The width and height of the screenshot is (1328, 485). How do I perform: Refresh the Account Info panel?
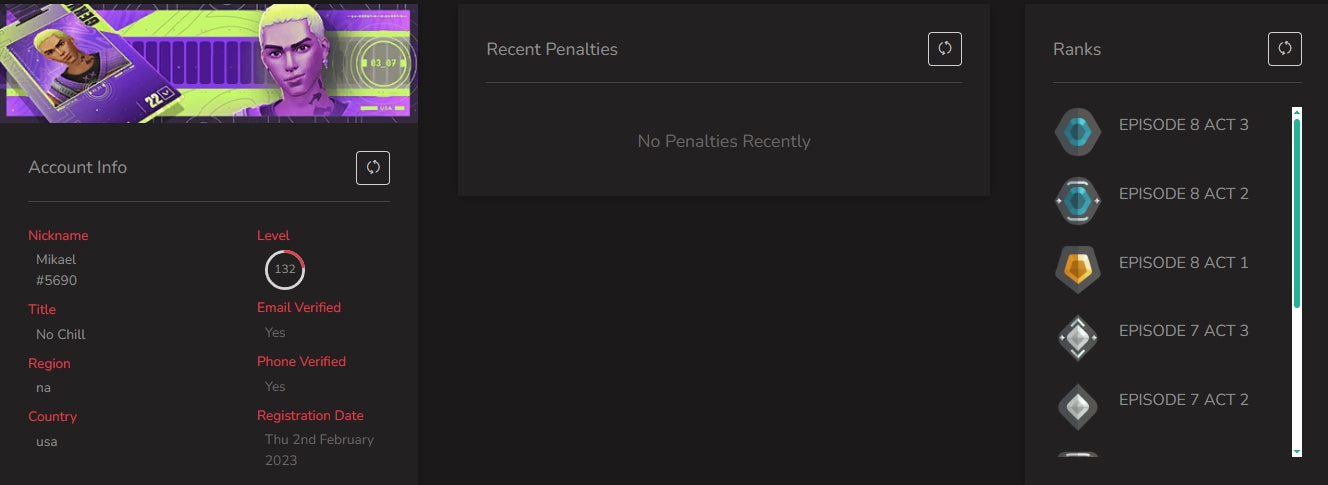[x=373, y=168]
